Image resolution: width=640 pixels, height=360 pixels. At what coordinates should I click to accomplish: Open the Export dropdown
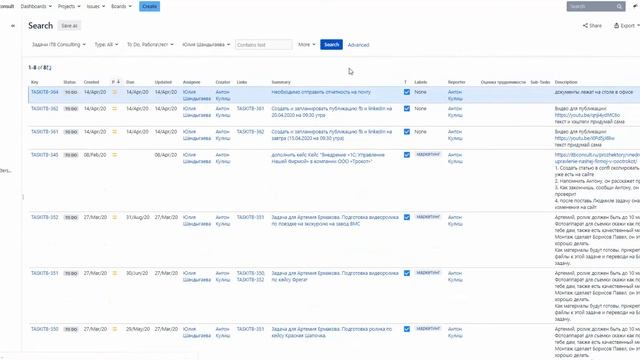[627, 26]
